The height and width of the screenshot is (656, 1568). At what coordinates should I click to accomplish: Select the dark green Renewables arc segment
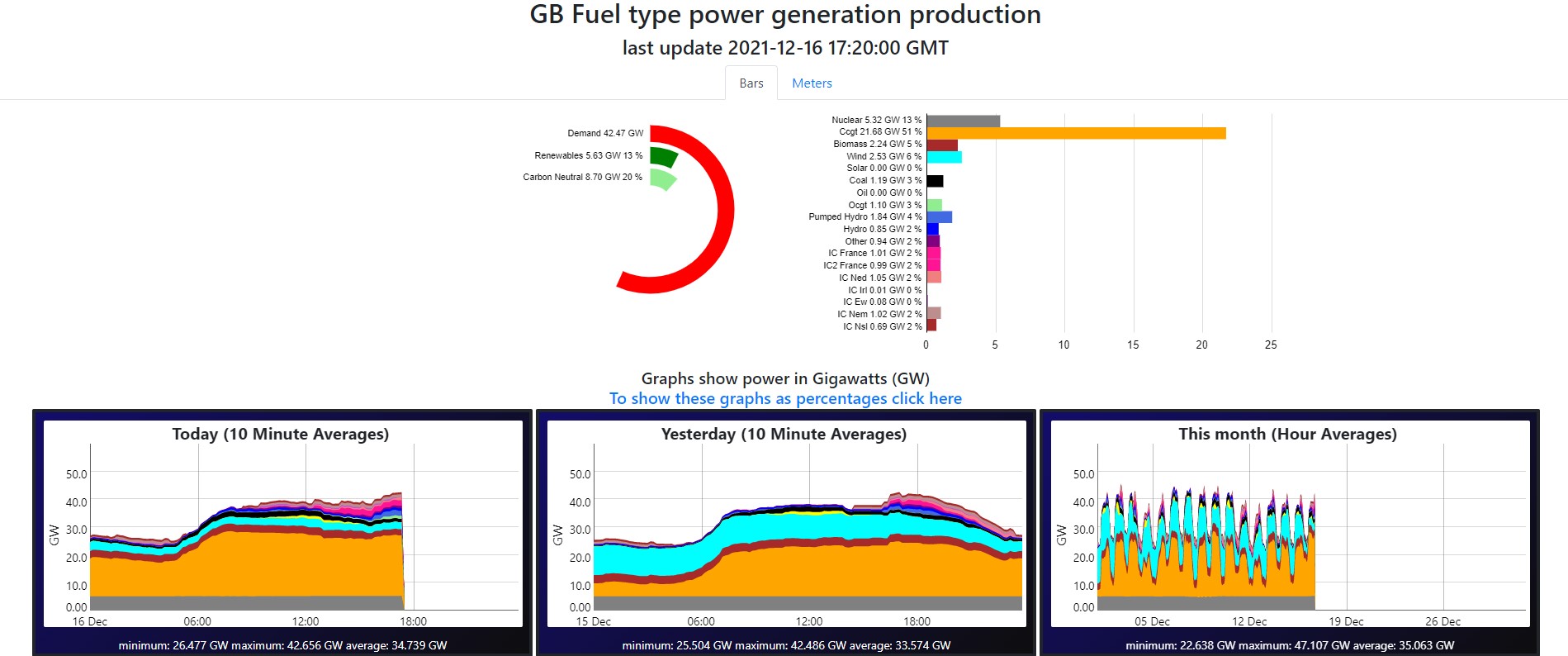point(663,156)
